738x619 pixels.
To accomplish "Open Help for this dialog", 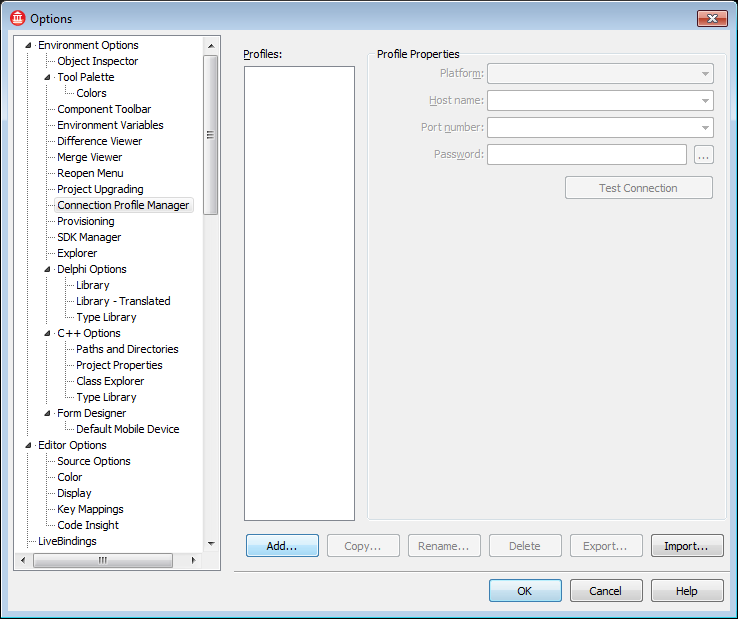I will [x=687, y=591].
